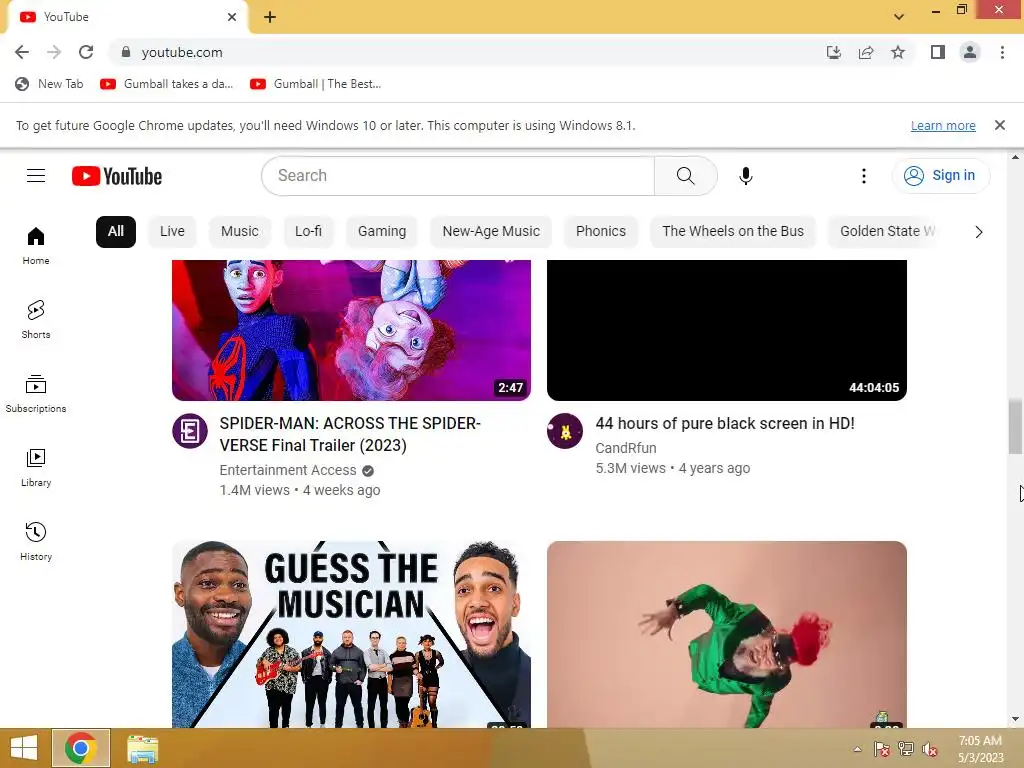Select the Lo-fi filter chip
The height and width of the screenshot is (768, 1024).
pyautogui.click(x=308, y=231)
